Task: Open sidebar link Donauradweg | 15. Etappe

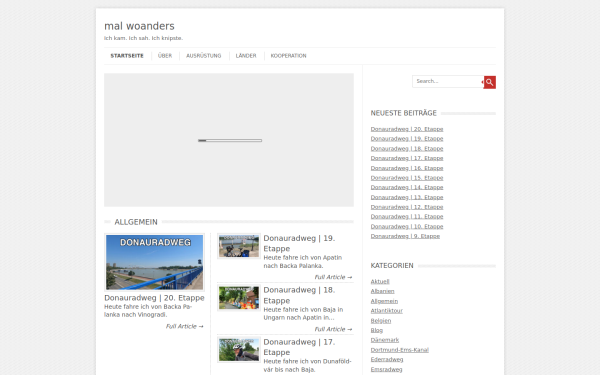Action: [x=407, y=178]
